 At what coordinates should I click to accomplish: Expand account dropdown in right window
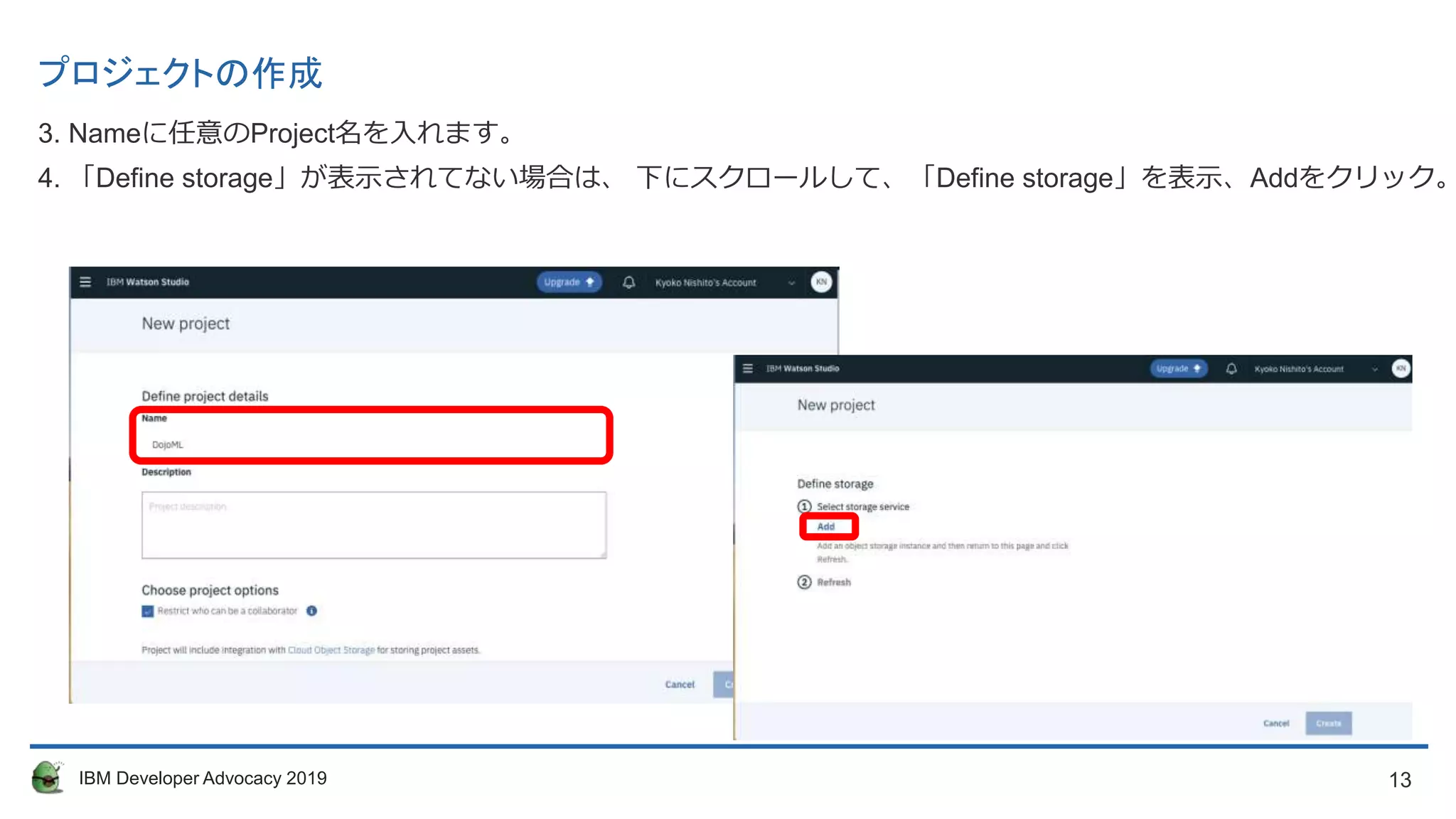[x=1375, y=369]
